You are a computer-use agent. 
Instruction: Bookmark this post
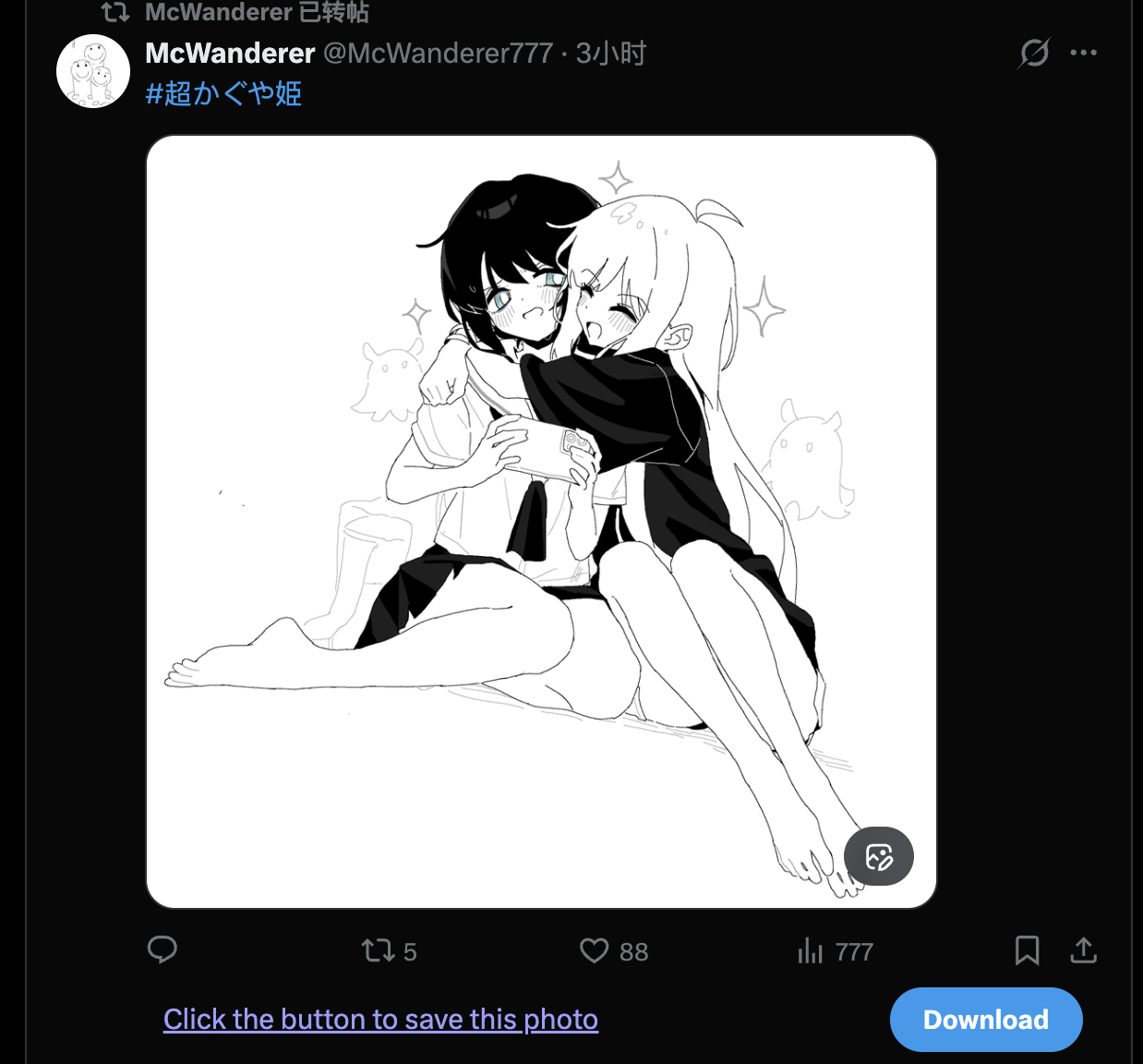pos(1028,950)
